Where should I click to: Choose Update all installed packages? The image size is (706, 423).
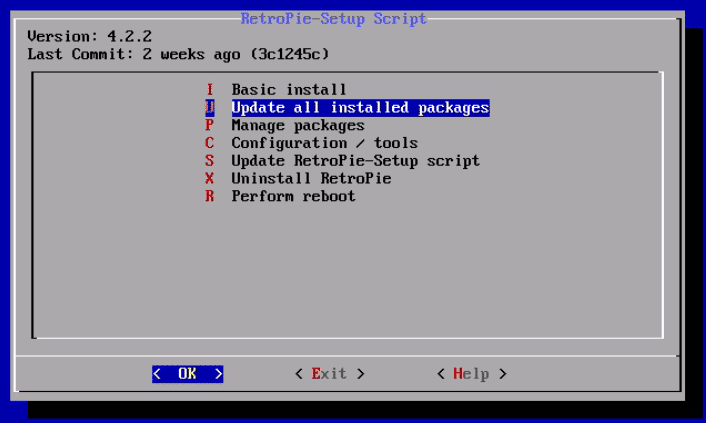point(347,108)
